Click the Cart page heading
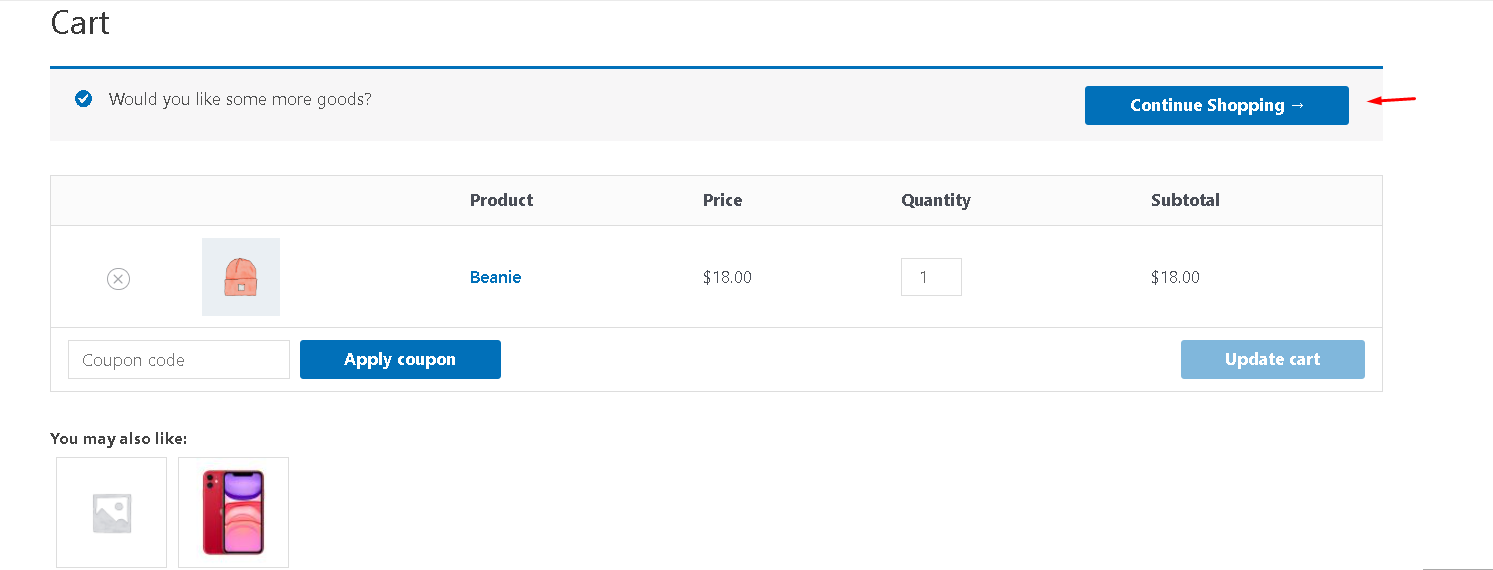1493x570 pixels. pos(80,22)
